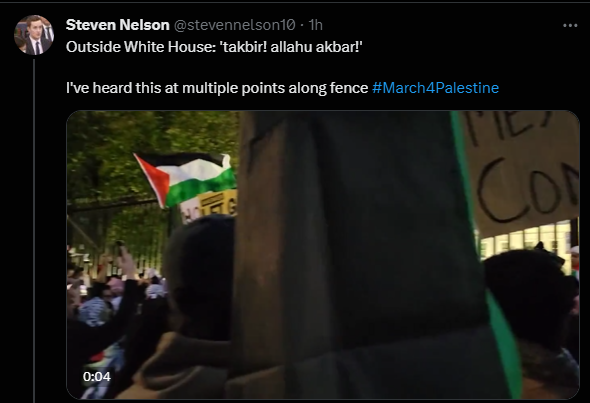Click the yellow sign below the flag
590x403 pixels.
coord(217,204)
